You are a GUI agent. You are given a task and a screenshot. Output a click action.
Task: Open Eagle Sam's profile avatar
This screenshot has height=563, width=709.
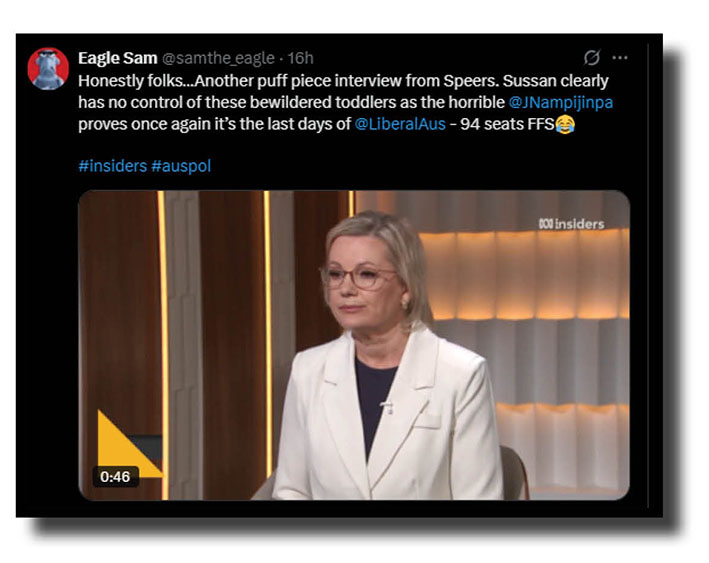pyautogui.click(x=48, y=69)
